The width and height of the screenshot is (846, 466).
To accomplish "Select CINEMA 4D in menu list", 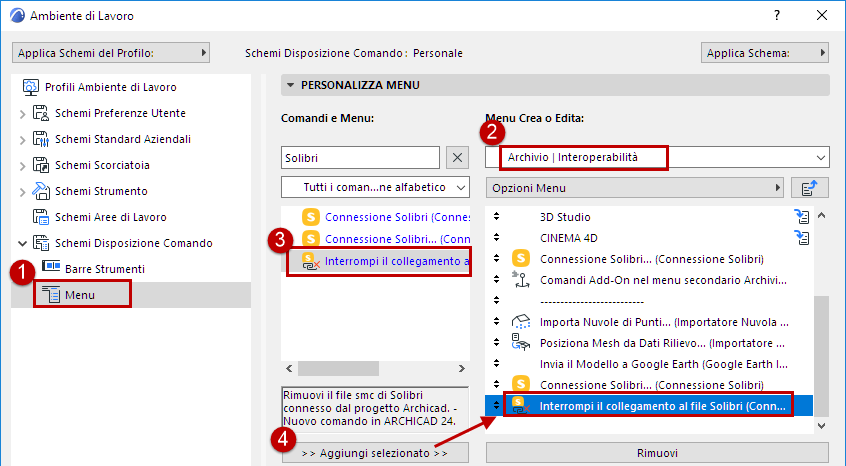I will click(x=569, y=238).
